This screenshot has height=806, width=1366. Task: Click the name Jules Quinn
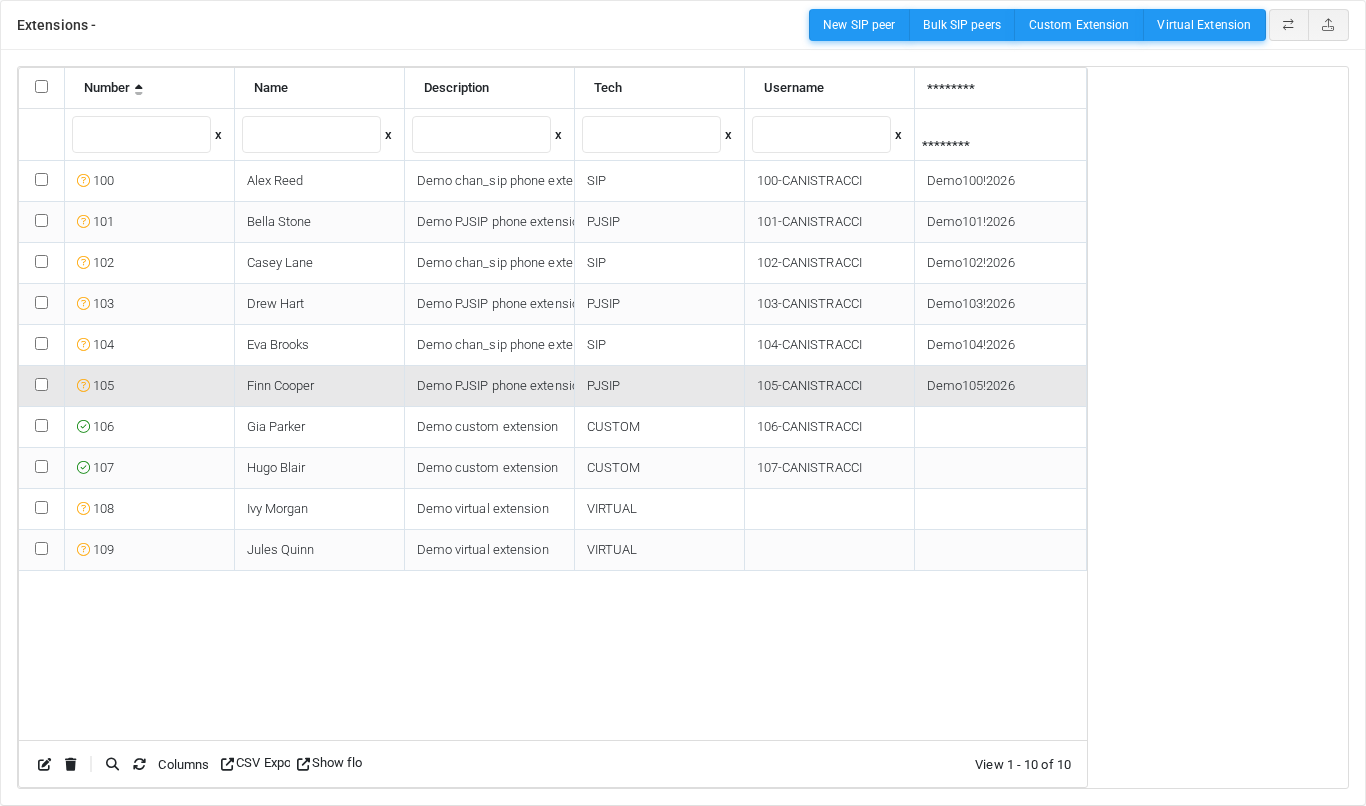(x=280, y=550)
